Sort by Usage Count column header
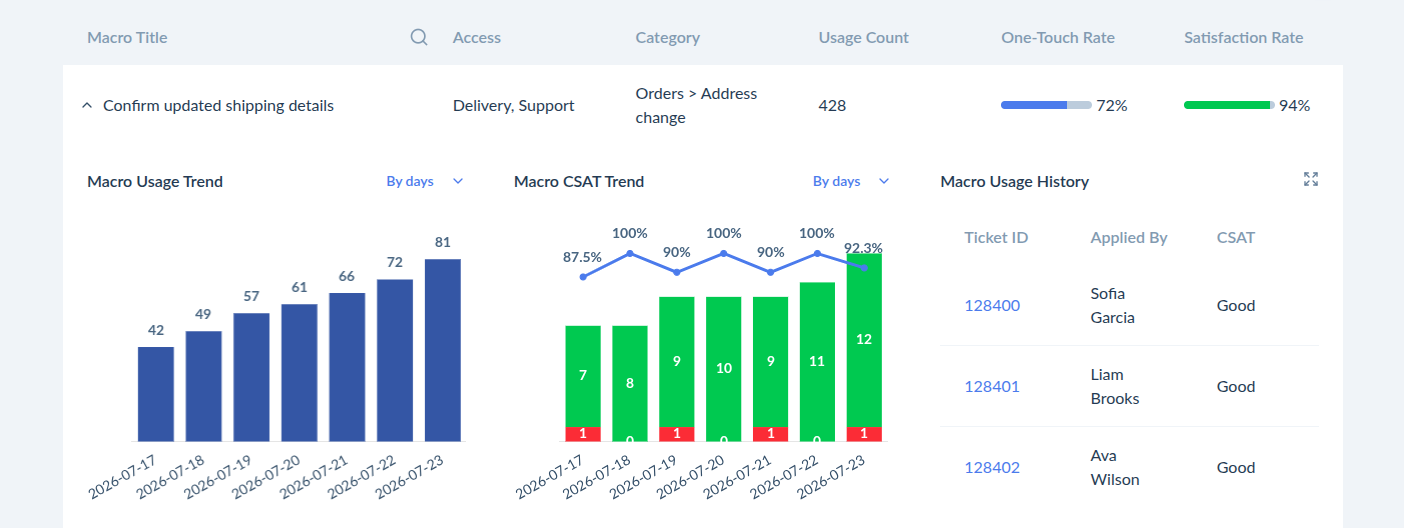The image size is (1404, 528). [863, 38]
